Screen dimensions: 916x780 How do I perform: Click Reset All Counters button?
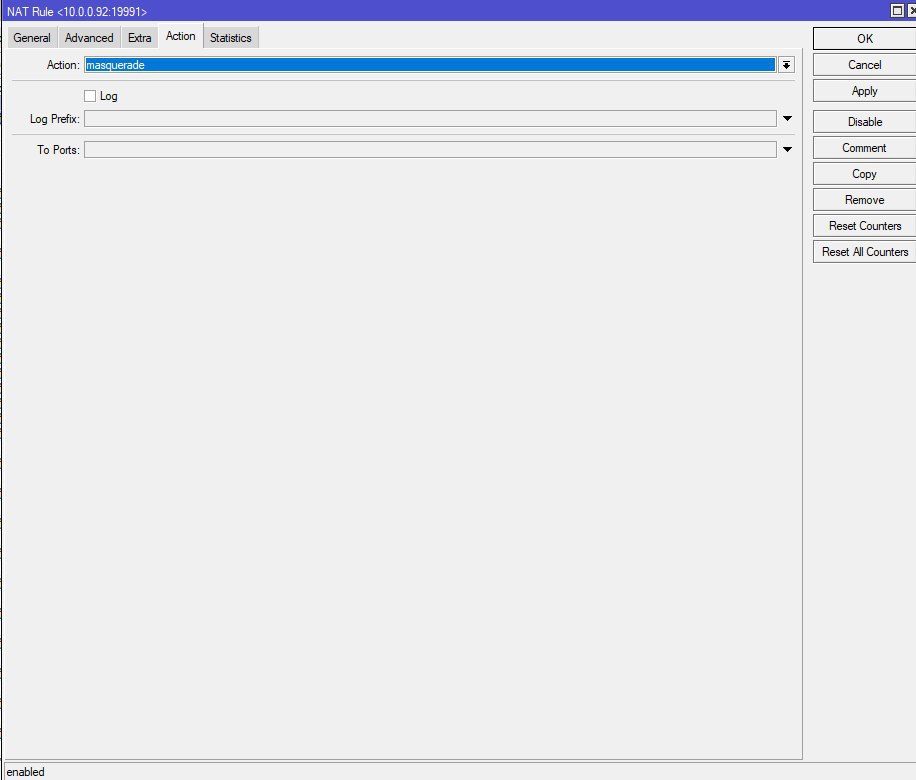point(865,252)
